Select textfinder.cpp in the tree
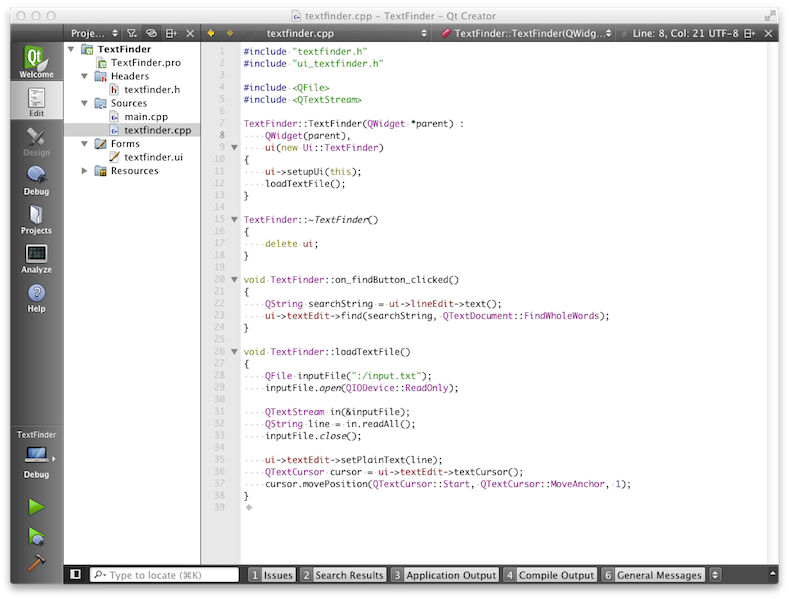This screenshot has width=789, height=599. pyautogui.click(x=157, y=130)
